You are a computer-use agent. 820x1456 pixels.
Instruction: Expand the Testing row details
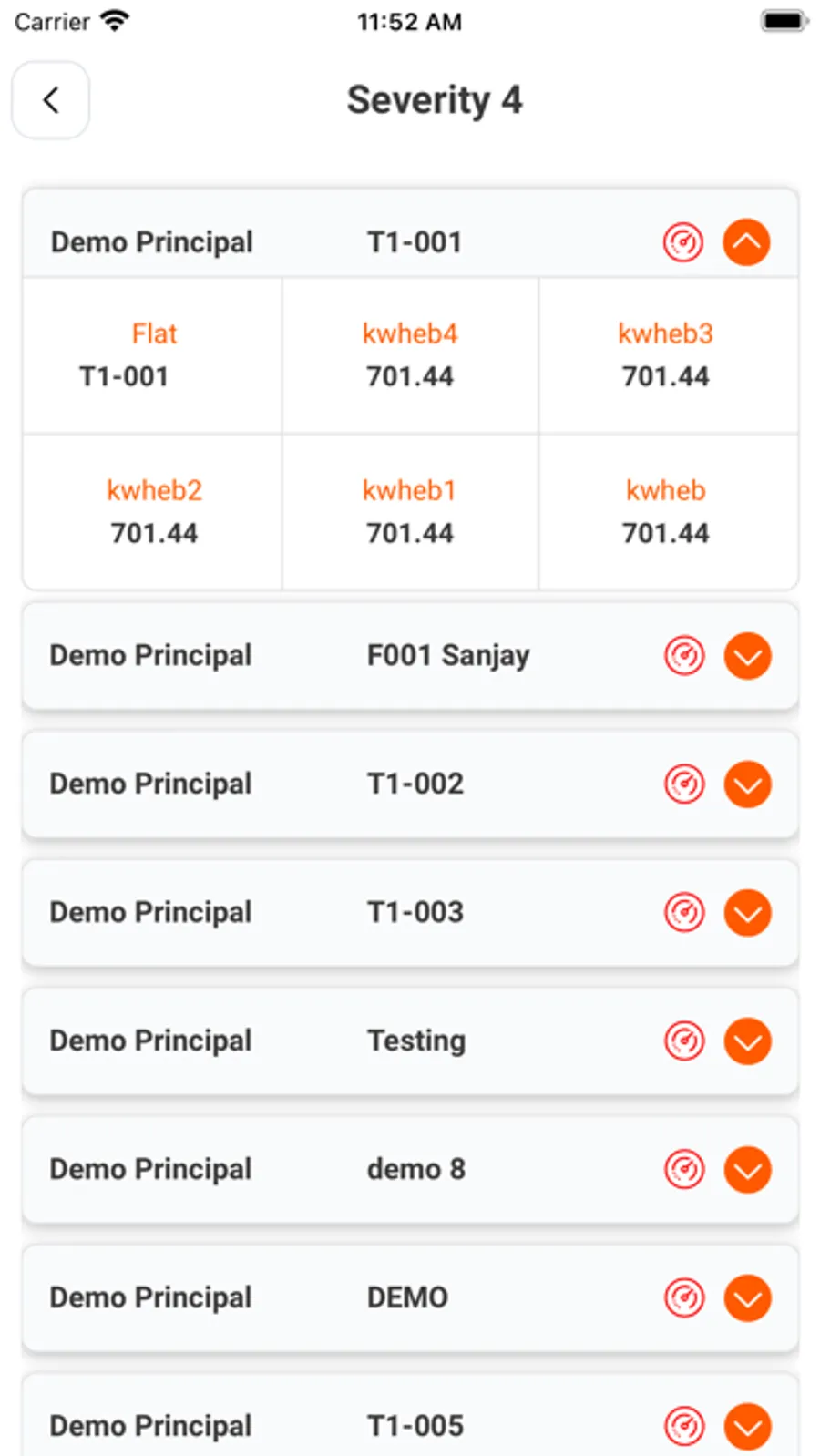[x=747, y=1041]
